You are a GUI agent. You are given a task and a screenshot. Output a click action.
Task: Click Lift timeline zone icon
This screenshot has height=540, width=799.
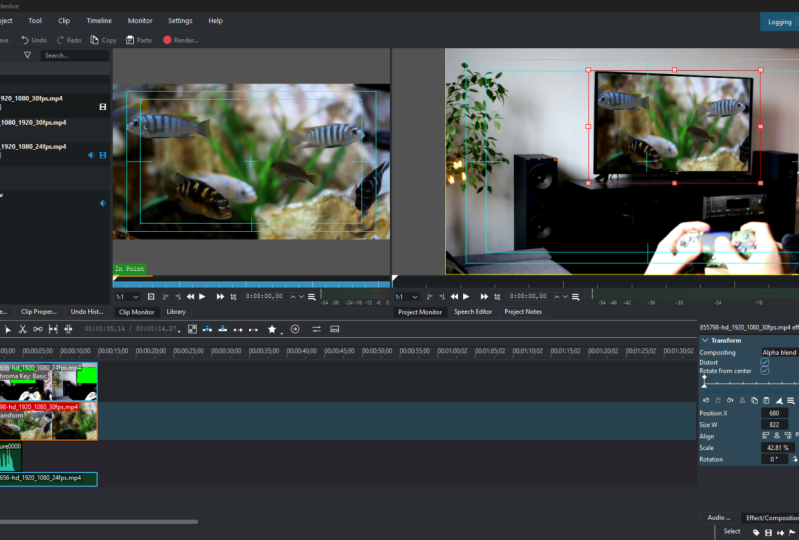click(253, 330)
